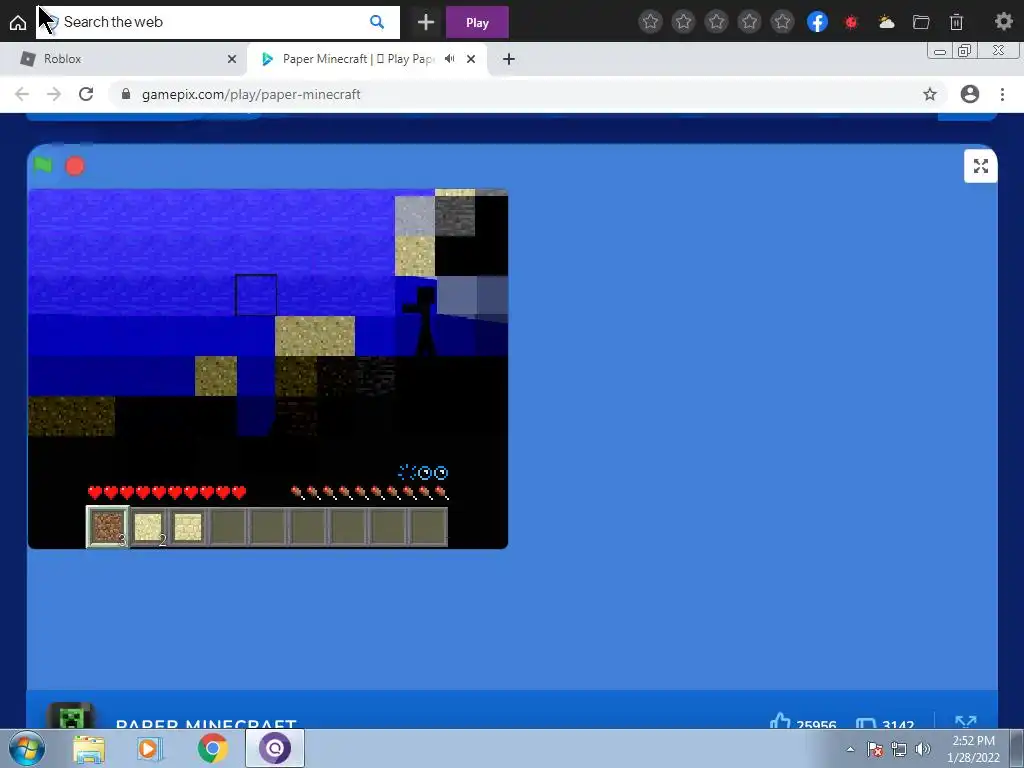
Task: Mute the Paper Minecraft tab audio
Action: click(x=449, y=59)
